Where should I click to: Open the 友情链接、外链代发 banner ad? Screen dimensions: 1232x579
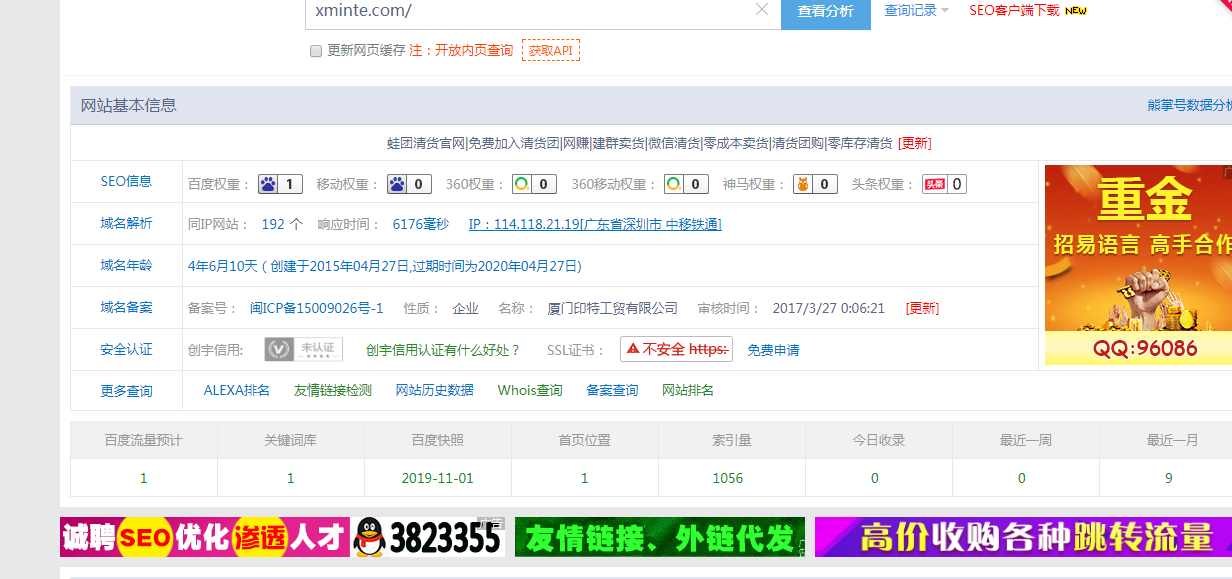coord(660,537)
